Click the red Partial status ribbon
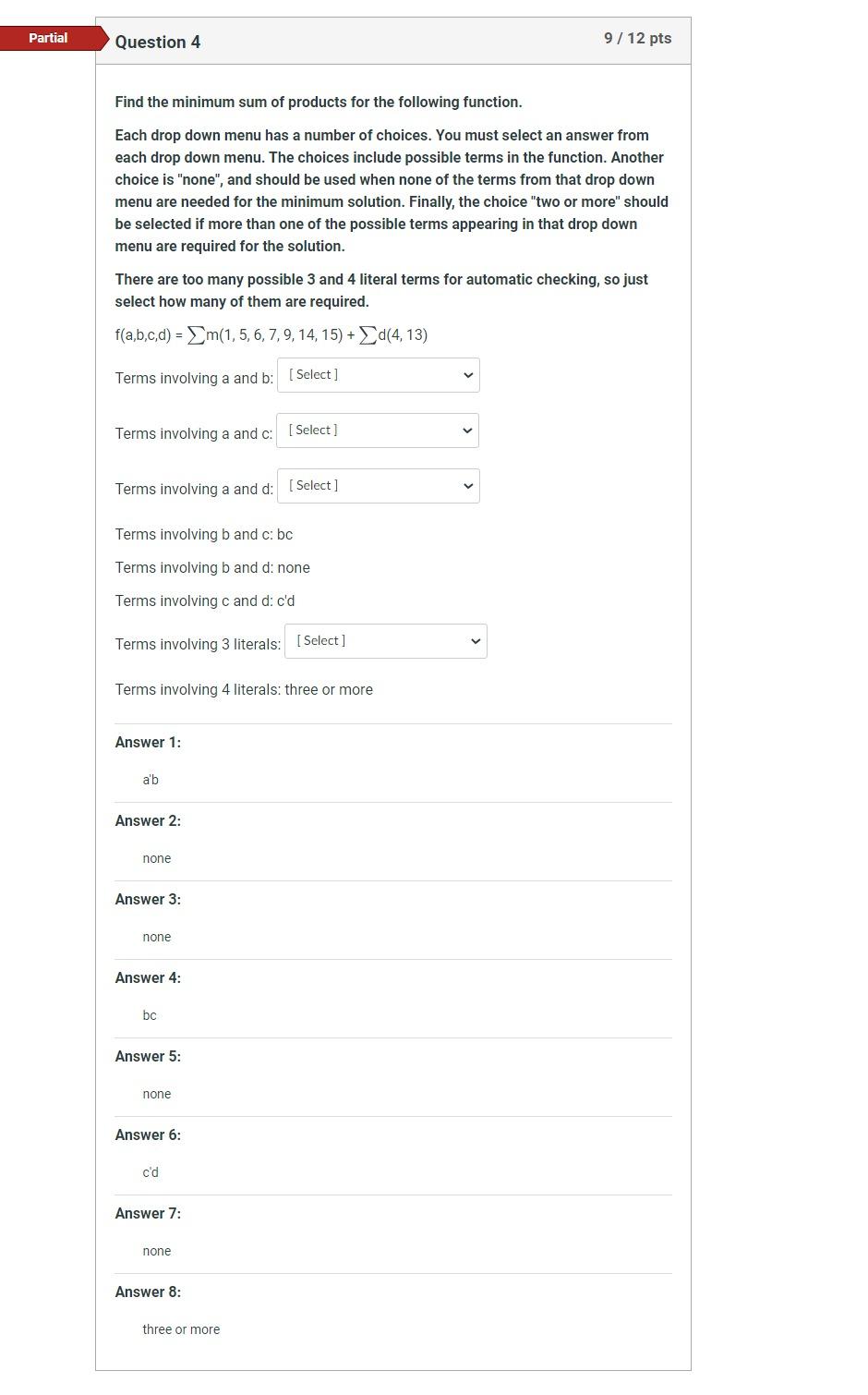This screenshot has width=868, height=1395. pyautogui.click(x=47, y=38)
